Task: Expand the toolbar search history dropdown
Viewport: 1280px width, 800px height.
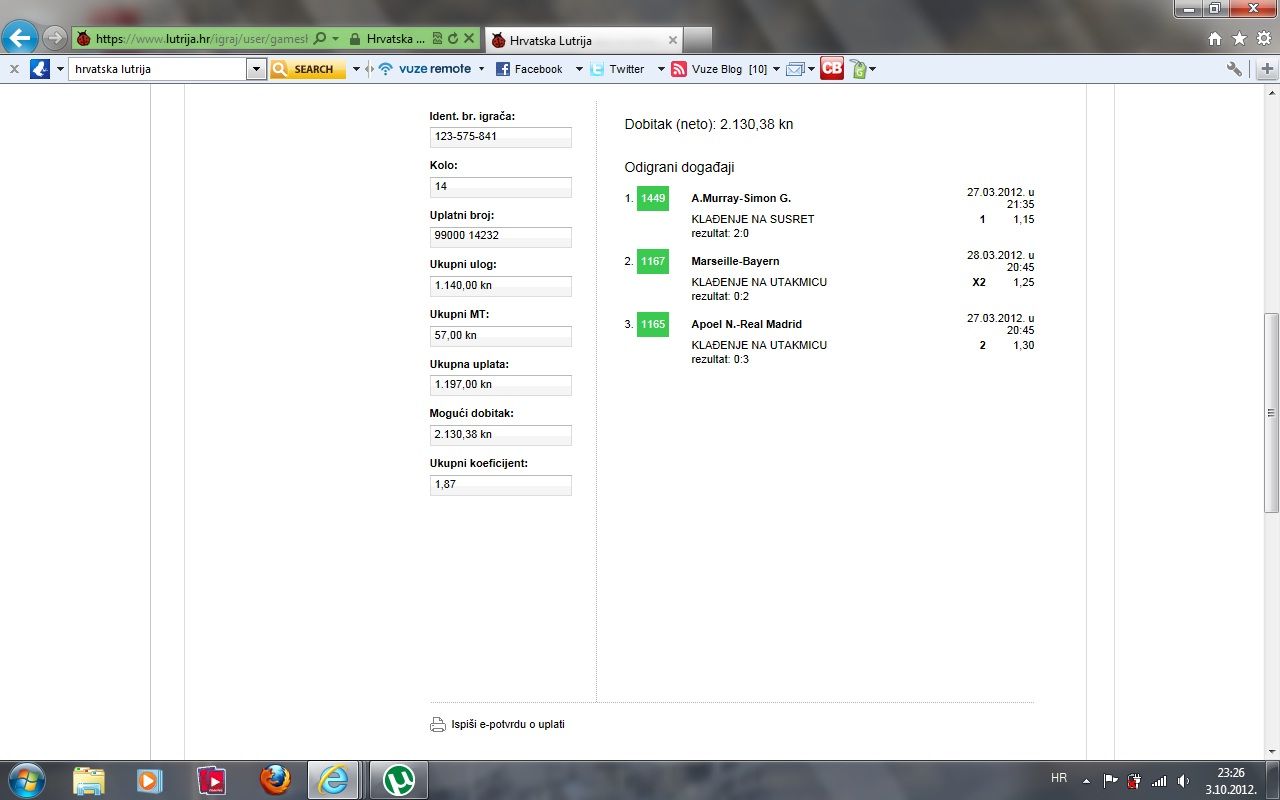Action: coord(256,69)
